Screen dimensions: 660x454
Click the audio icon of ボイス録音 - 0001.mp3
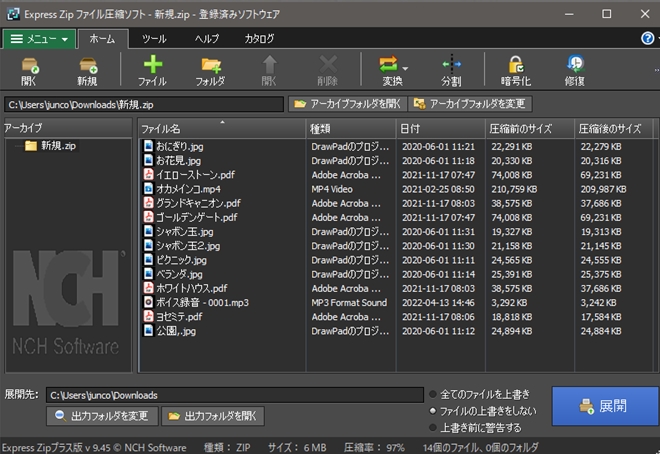point(148,302)
